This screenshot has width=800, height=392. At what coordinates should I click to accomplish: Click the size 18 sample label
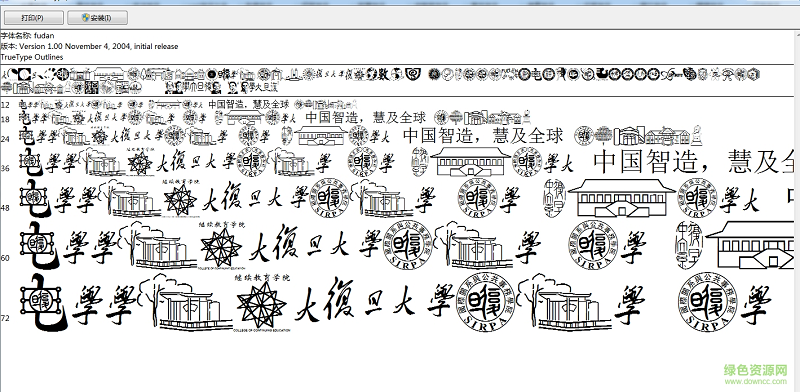coord(5,119)
